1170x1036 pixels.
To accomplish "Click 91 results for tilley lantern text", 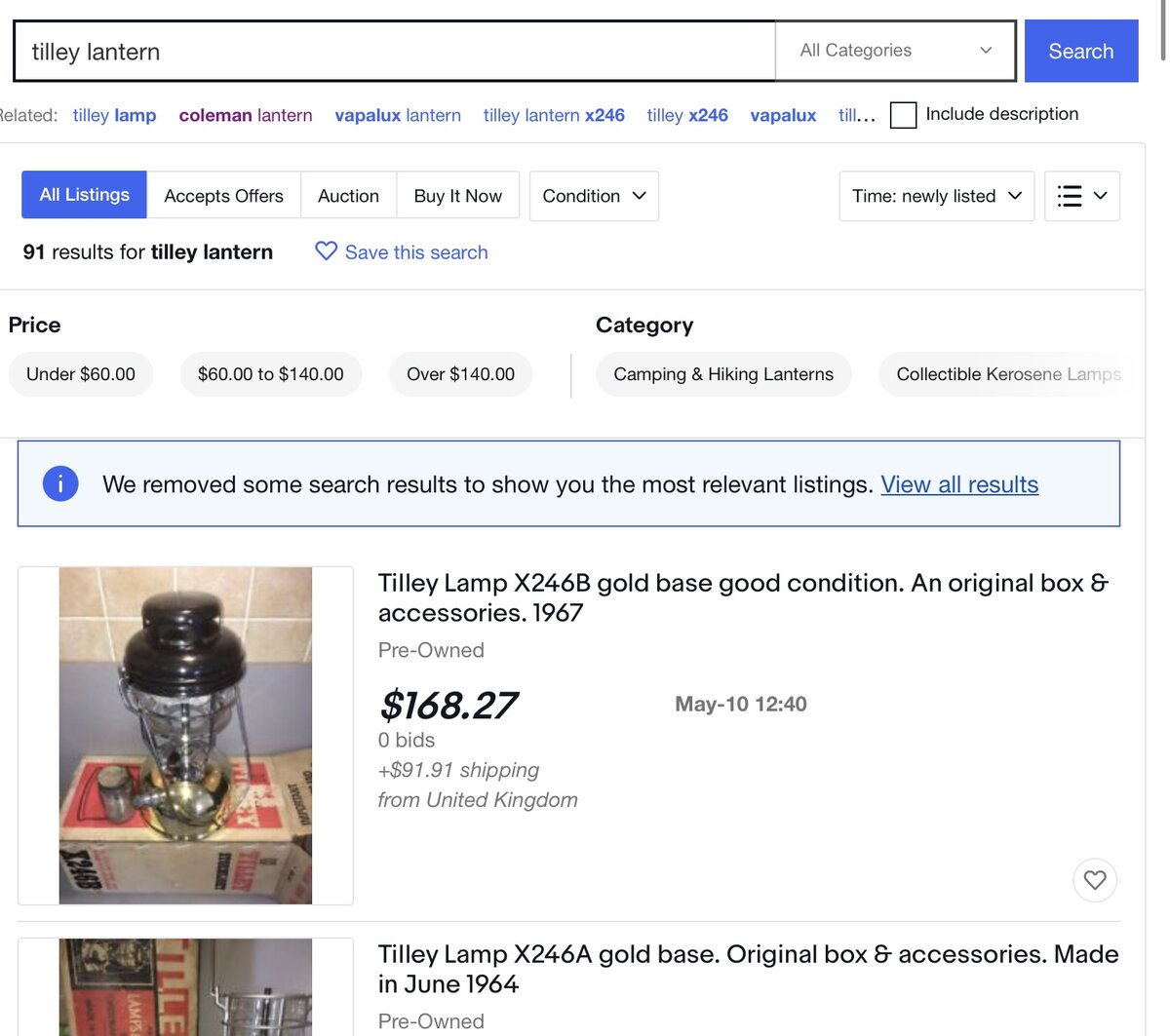I will (148, 251).
